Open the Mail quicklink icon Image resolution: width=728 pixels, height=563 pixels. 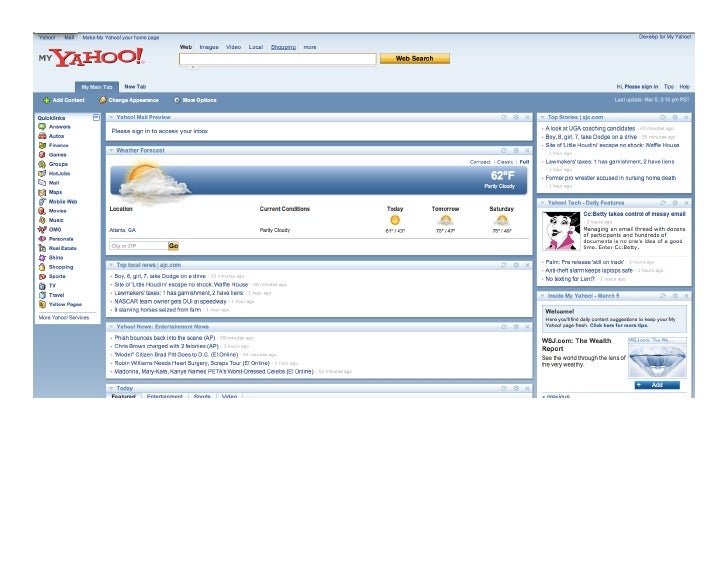coord(42,182)
